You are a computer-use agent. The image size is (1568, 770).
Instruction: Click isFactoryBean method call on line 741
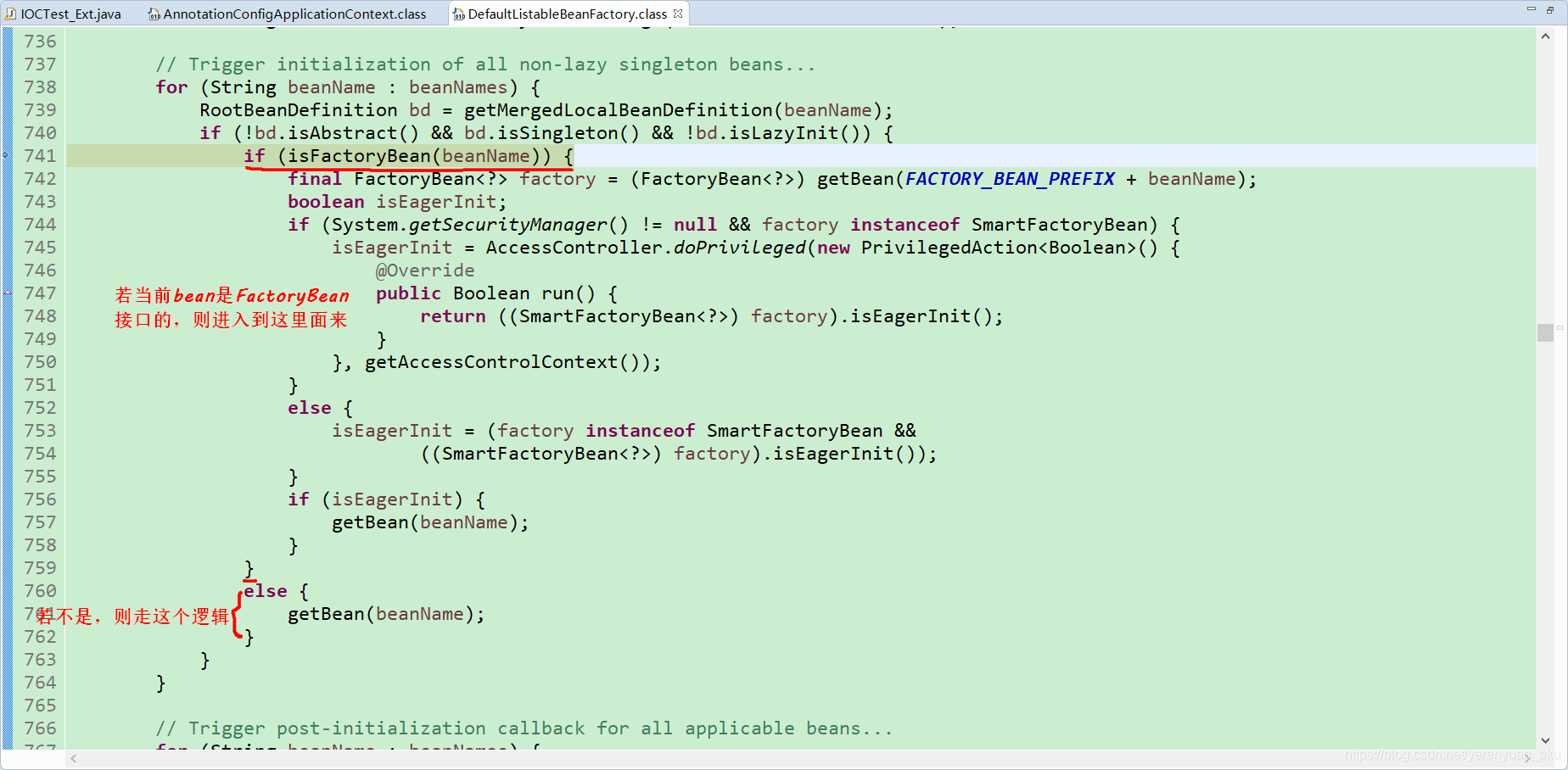tap(360, 156)
